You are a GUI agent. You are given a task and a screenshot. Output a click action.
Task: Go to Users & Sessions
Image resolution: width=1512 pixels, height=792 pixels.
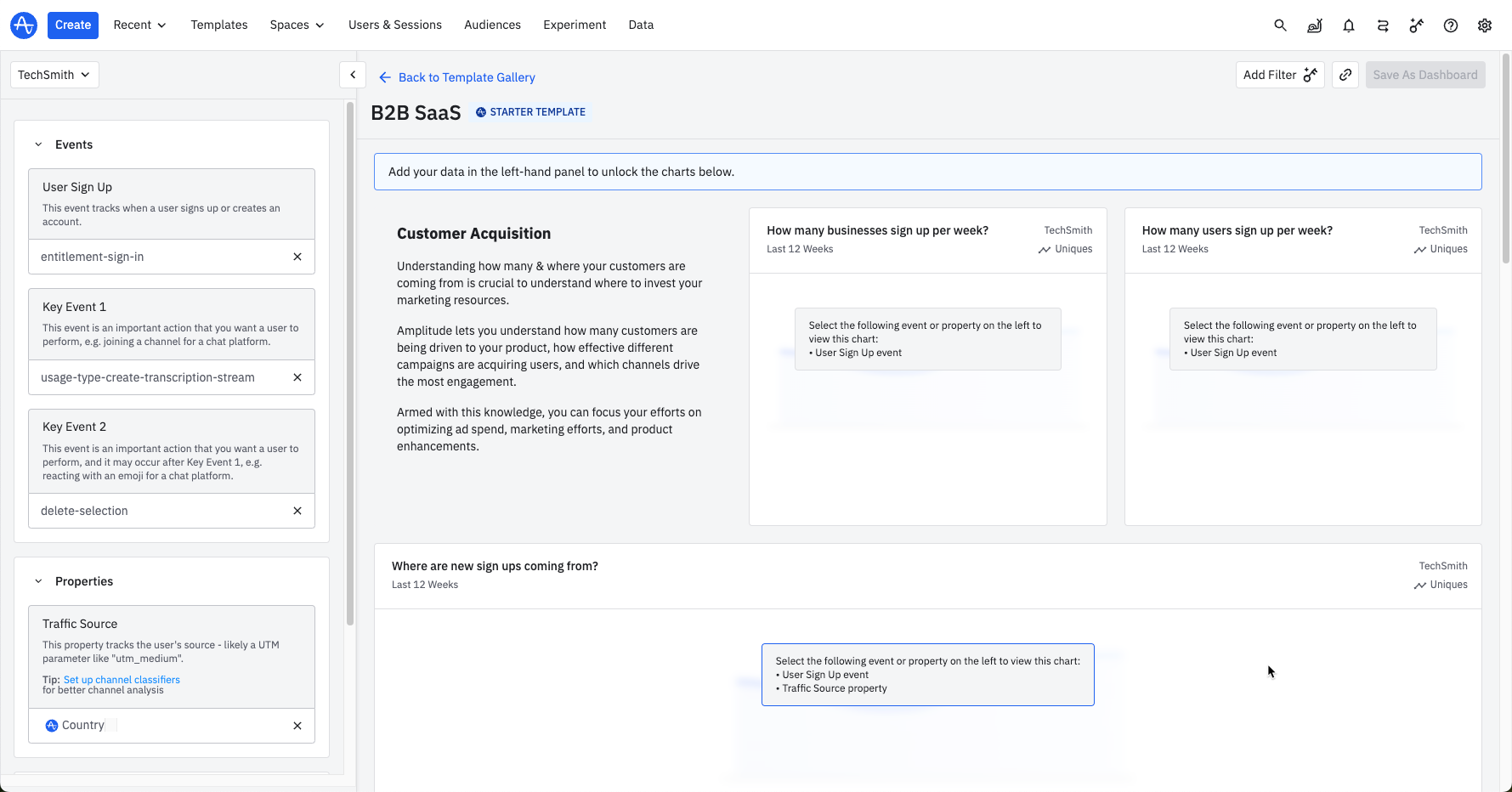pos(394,25)
